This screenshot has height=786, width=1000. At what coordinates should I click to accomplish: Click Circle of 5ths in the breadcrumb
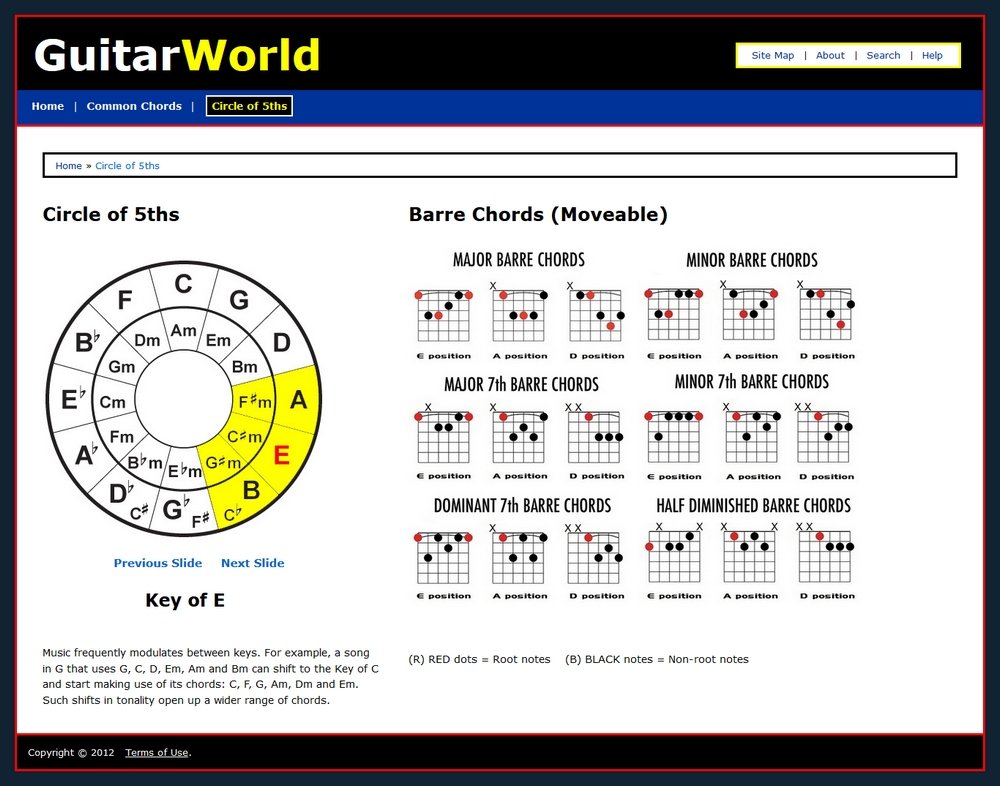pyautogui.click(x=128, y=166)
